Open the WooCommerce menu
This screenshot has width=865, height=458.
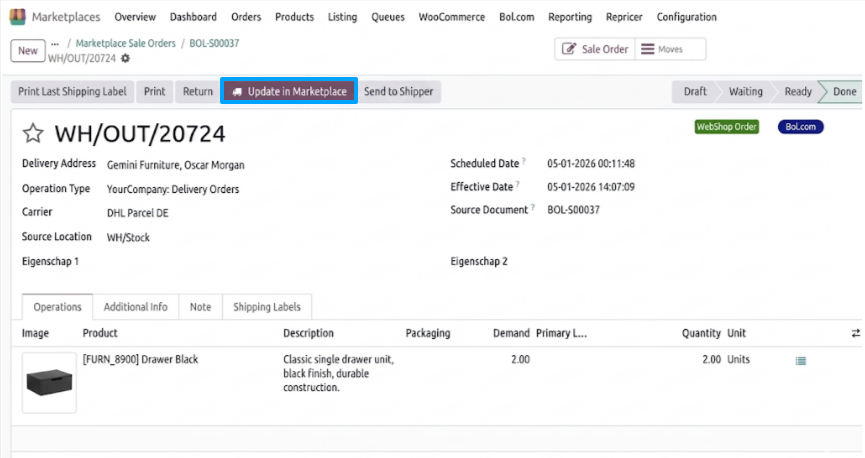[452, 17]
